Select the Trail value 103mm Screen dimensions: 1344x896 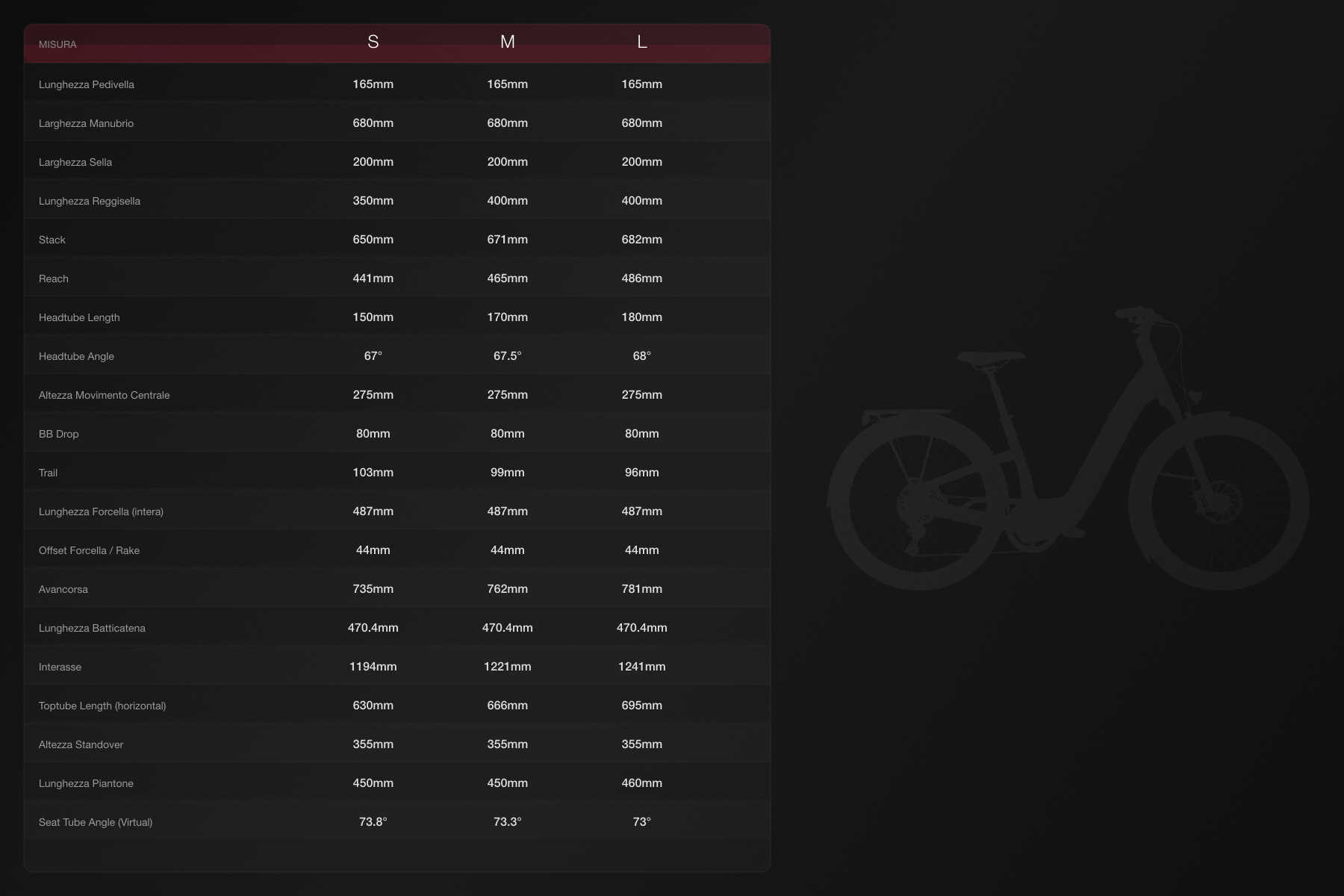(373, 473)
